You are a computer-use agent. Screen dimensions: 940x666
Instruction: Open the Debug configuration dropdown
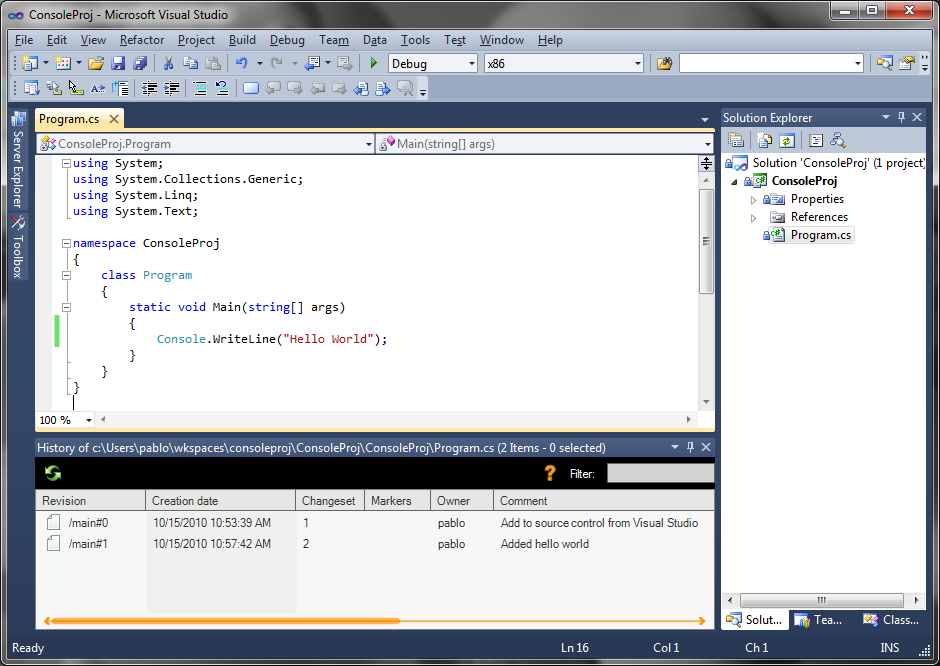471,64
